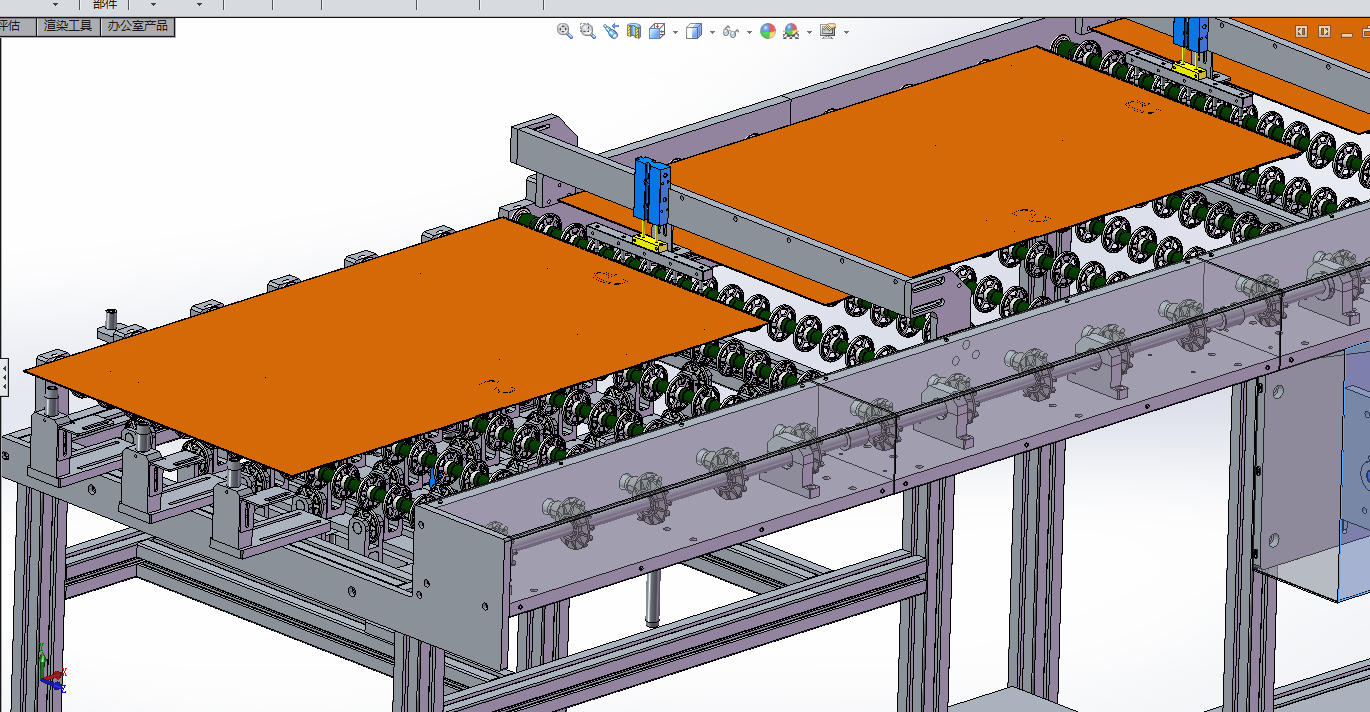Toggle the left panel collapse handle
Viewport: 1370px width, 712px height.
pos(4,376)
